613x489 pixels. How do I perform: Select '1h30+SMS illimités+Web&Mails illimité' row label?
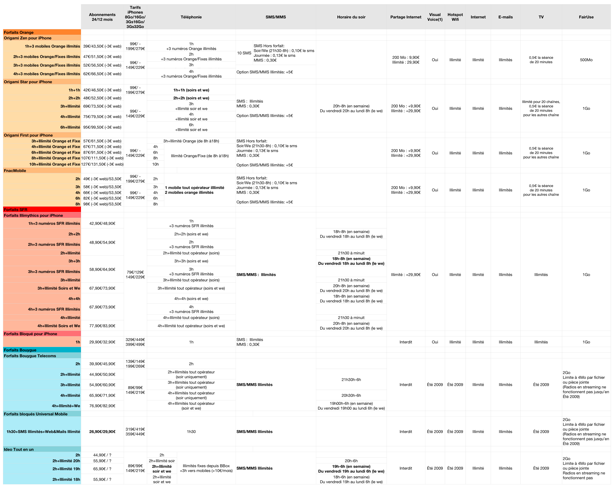click(43, 432)
